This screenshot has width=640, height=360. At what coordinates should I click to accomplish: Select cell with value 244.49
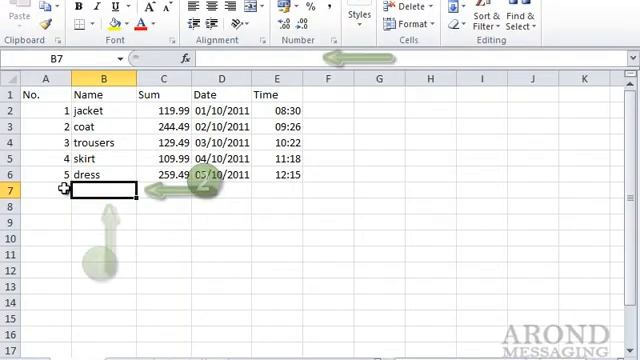coord(164,127)
